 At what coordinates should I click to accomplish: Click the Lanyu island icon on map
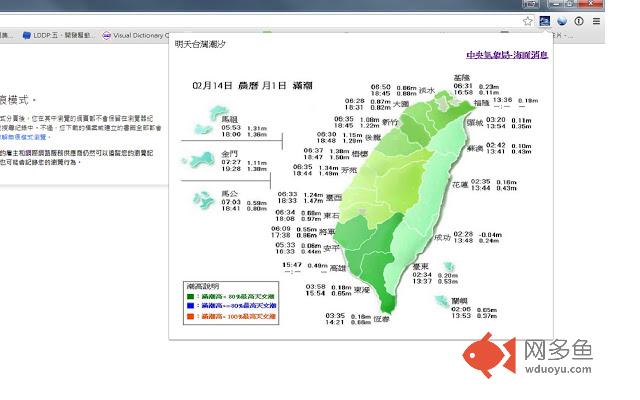[442, 302]
